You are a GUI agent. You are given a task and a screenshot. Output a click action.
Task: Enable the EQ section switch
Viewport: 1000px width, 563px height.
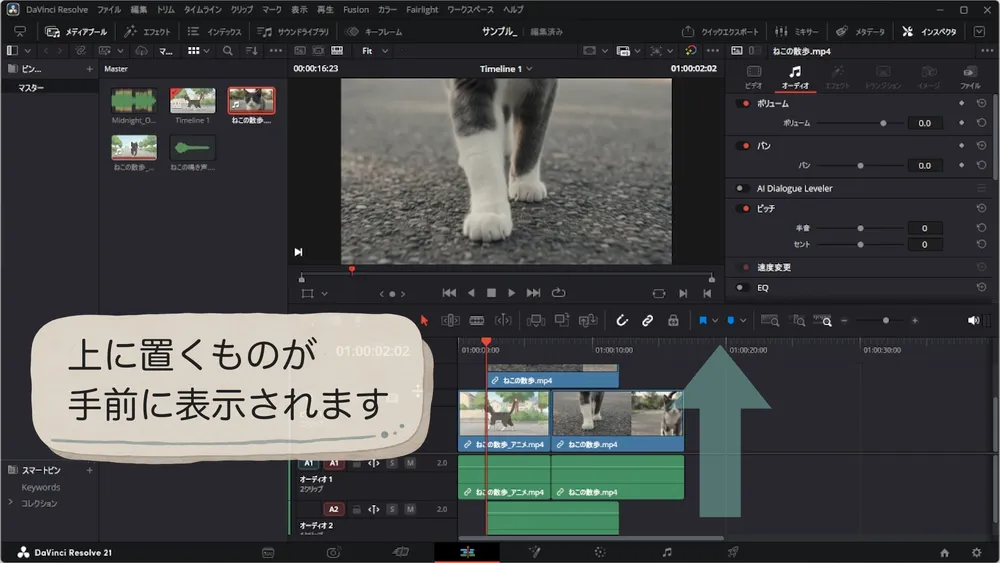tap(742, 288)
